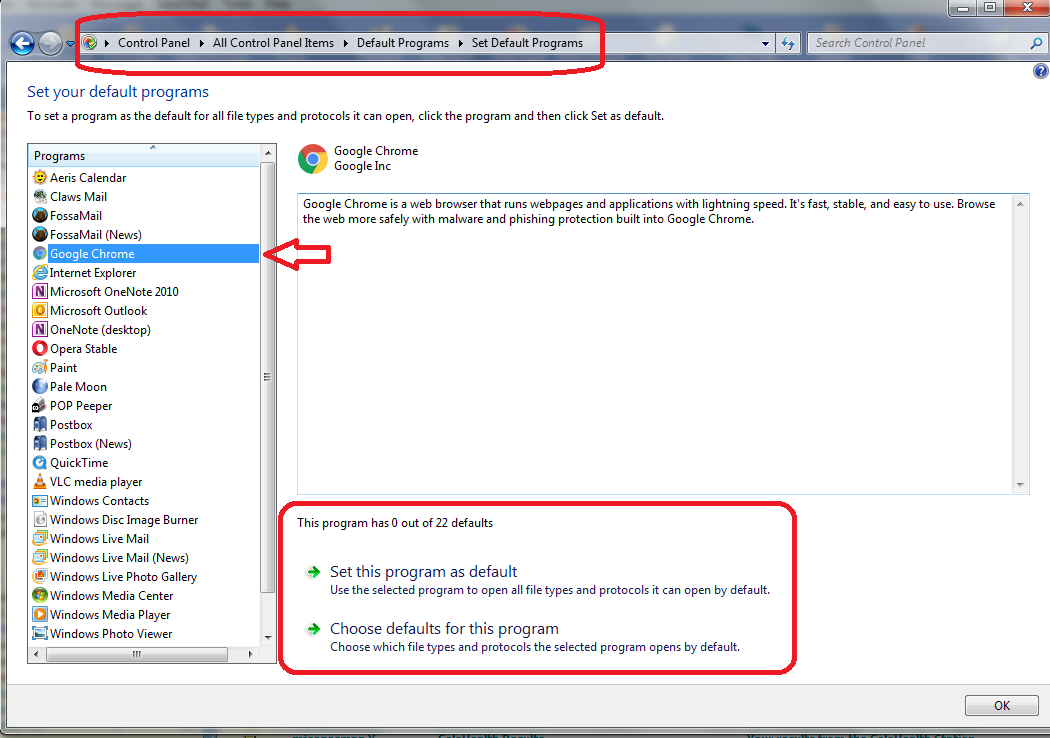
Task: Click the horizontal scrollbar right arrow
Action: (x=250, y=654)
